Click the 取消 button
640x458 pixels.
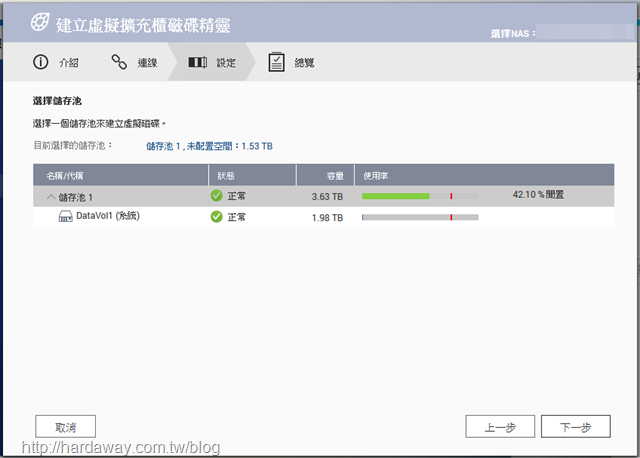point(66,427)
